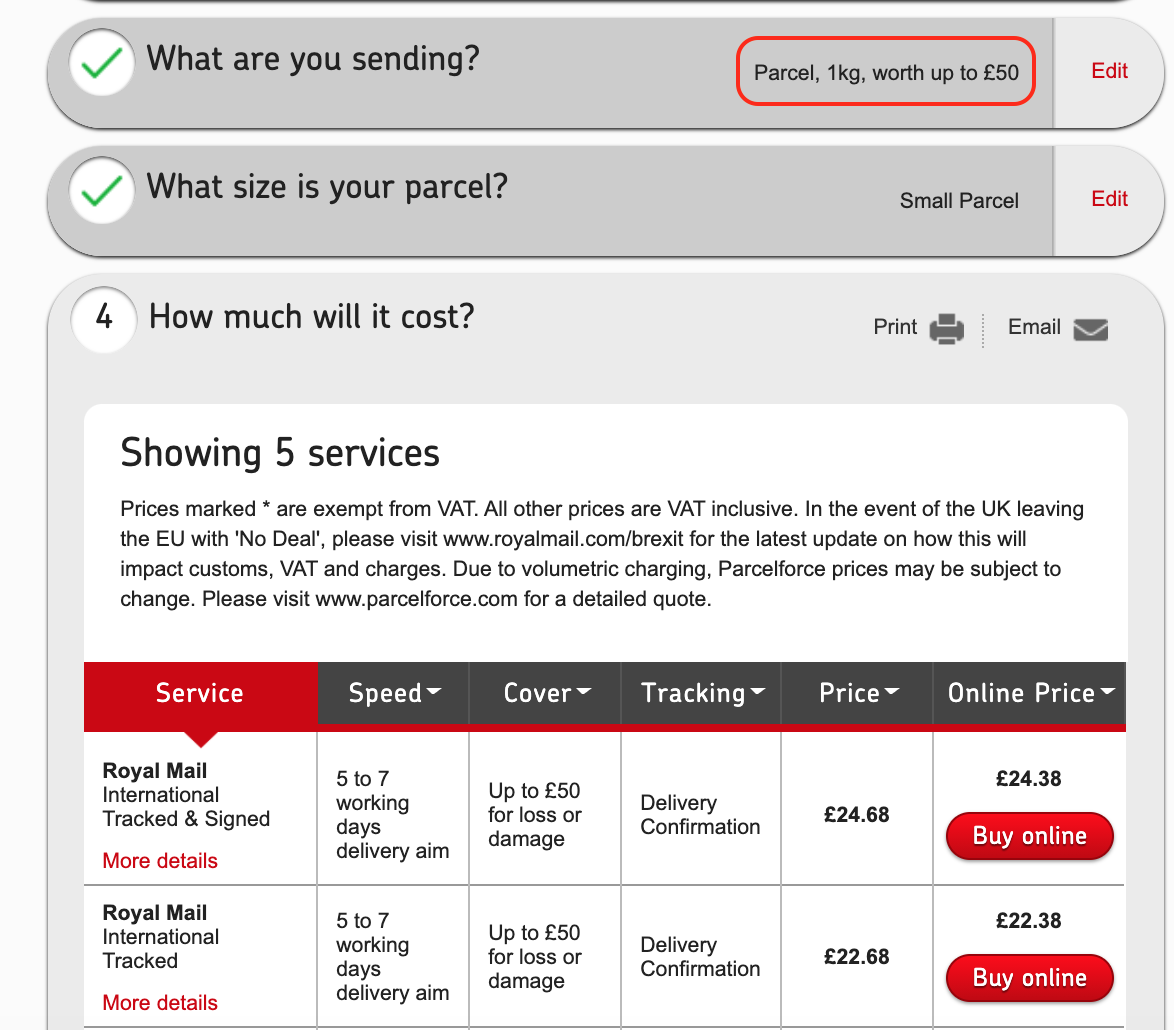Click Royal Mail International Tracked service name
The height and width of the screenshot is (1030, 1174).
(161, 937)
